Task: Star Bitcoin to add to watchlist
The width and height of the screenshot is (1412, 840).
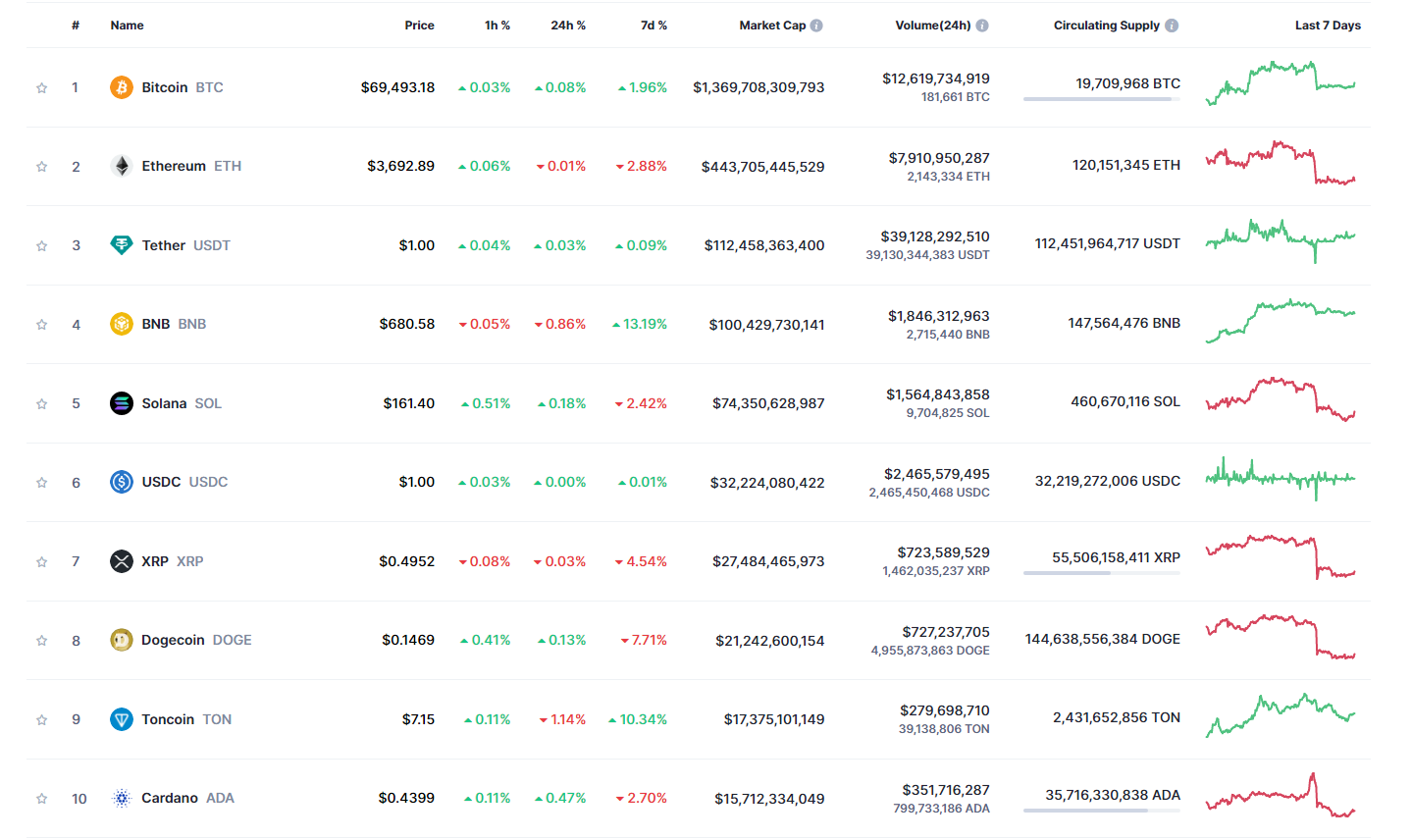Action: point(42,87)
